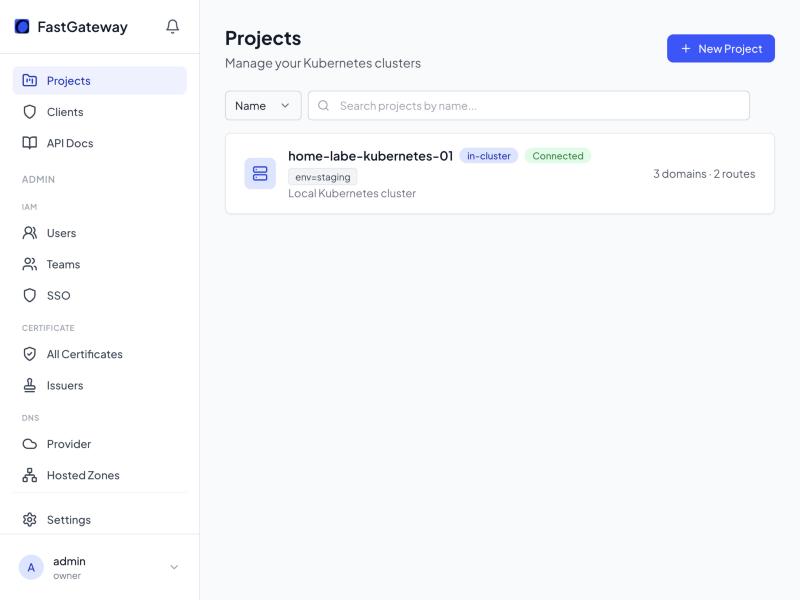Screen dimensions: 800x600
Task: Navigate to the Users page
Action: click(99, 233)
